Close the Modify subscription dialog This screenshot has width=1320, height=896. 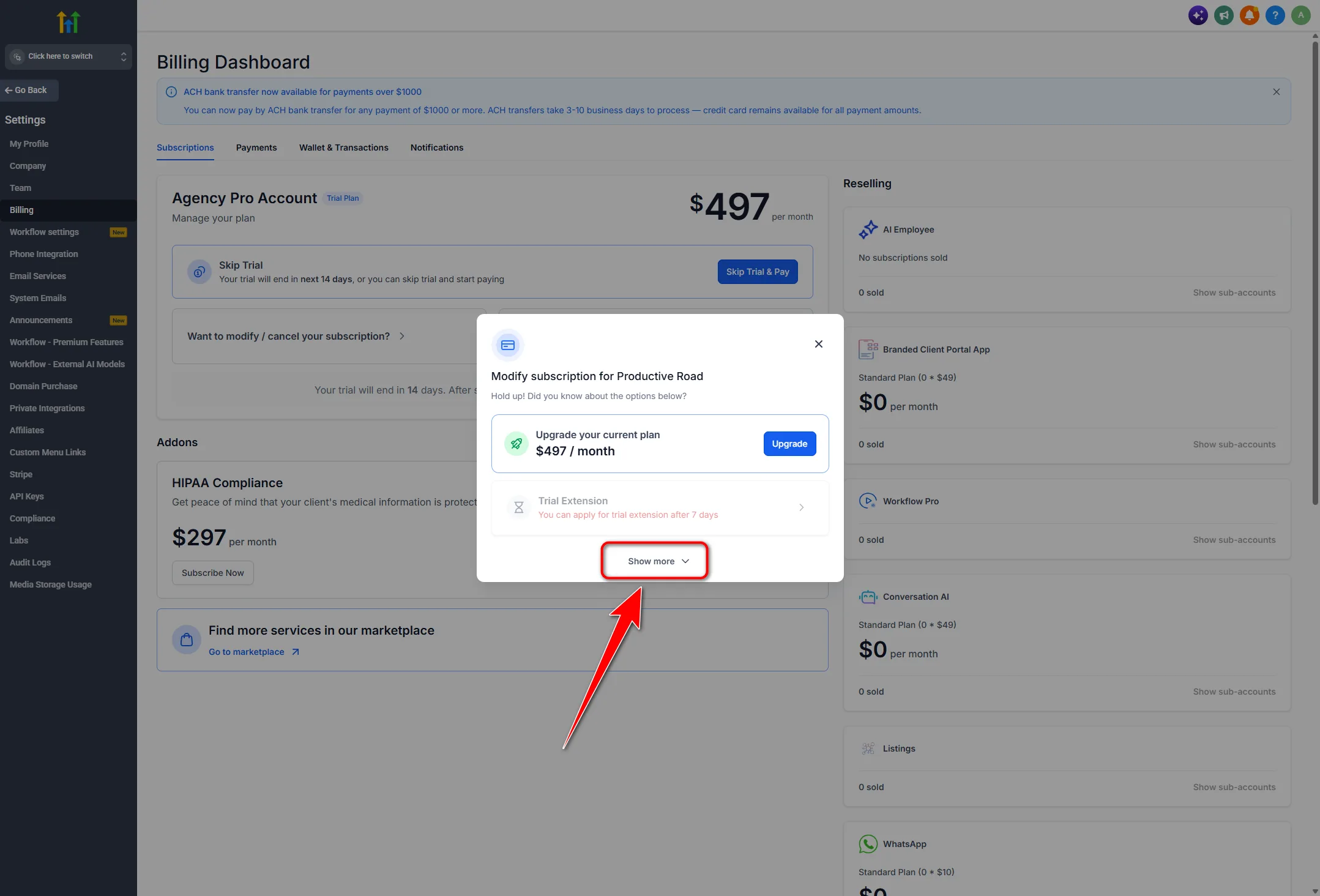[x=819, y=344]
